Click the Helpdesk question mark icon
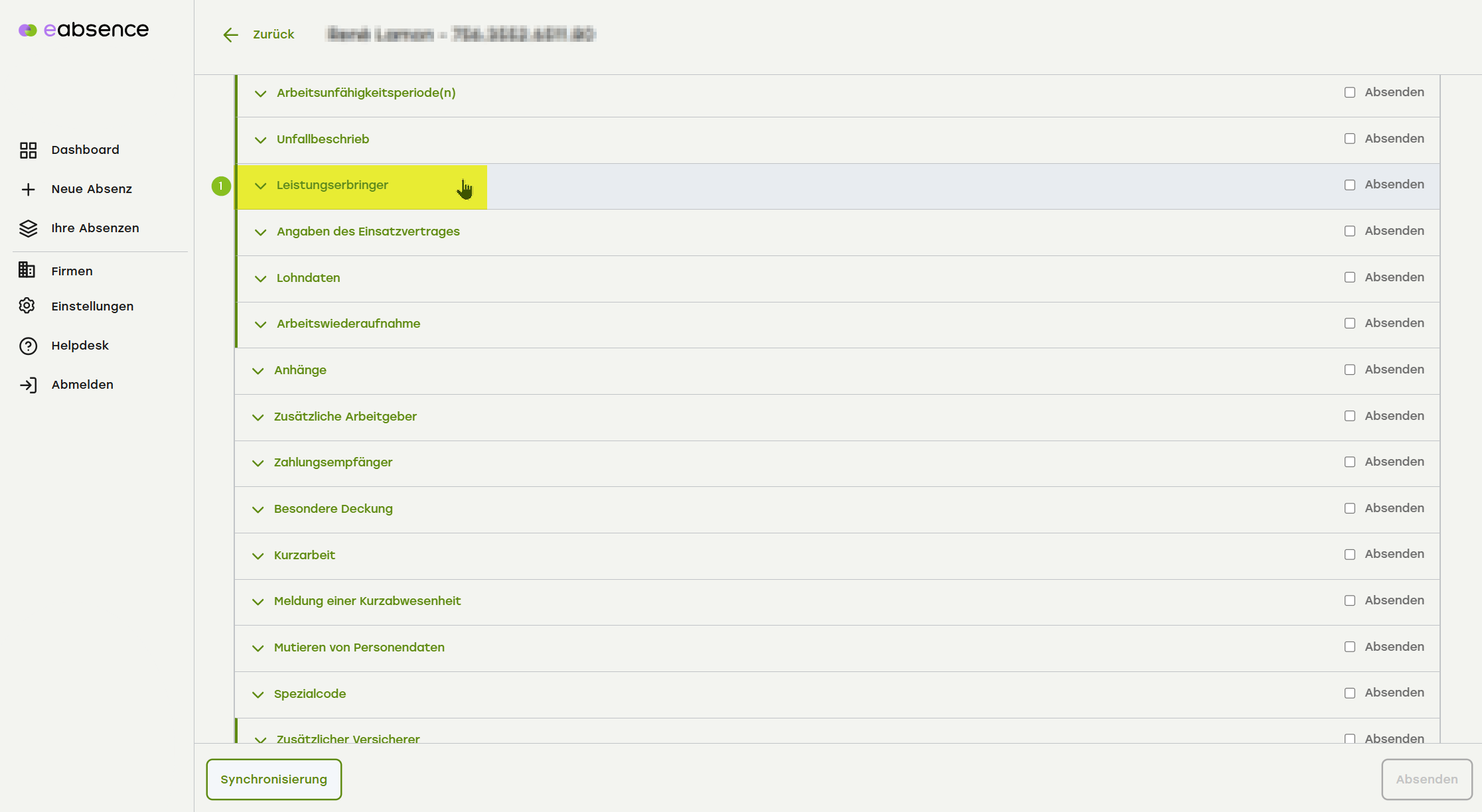The height and width of the screenshot is (812, 1482). click(x=28, y=346)
